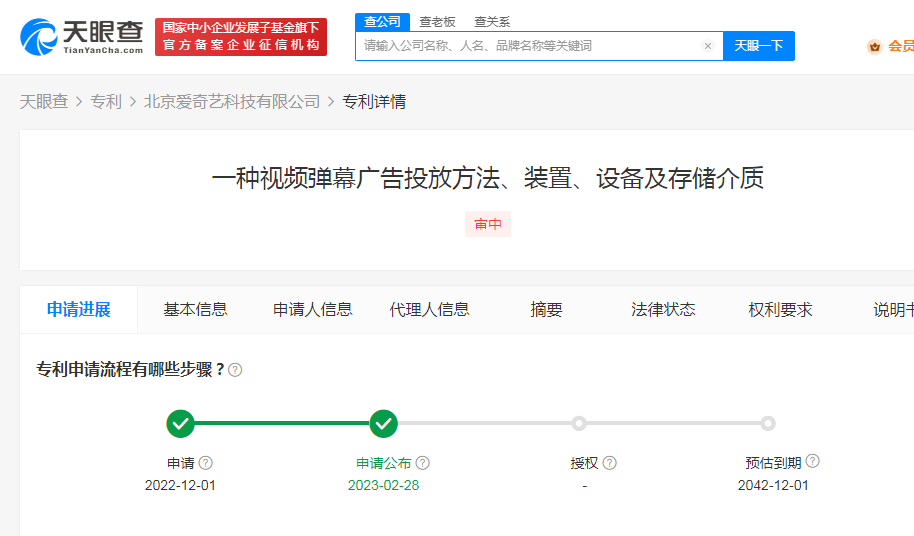
Task: Click the date 2023-02-28
Action: point(384,485)
